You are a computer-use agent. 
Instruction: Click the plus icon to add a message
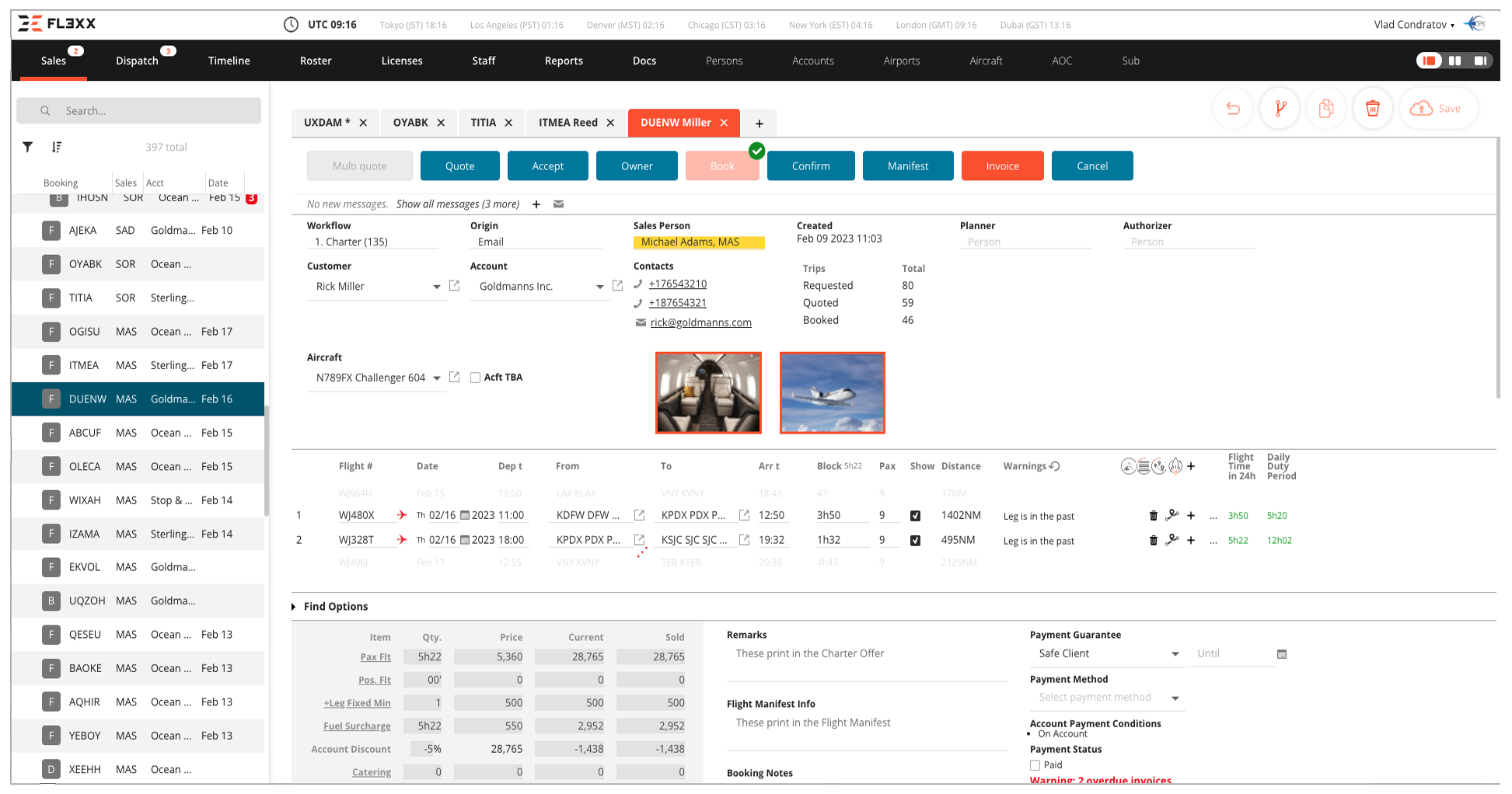pos(536,204)
